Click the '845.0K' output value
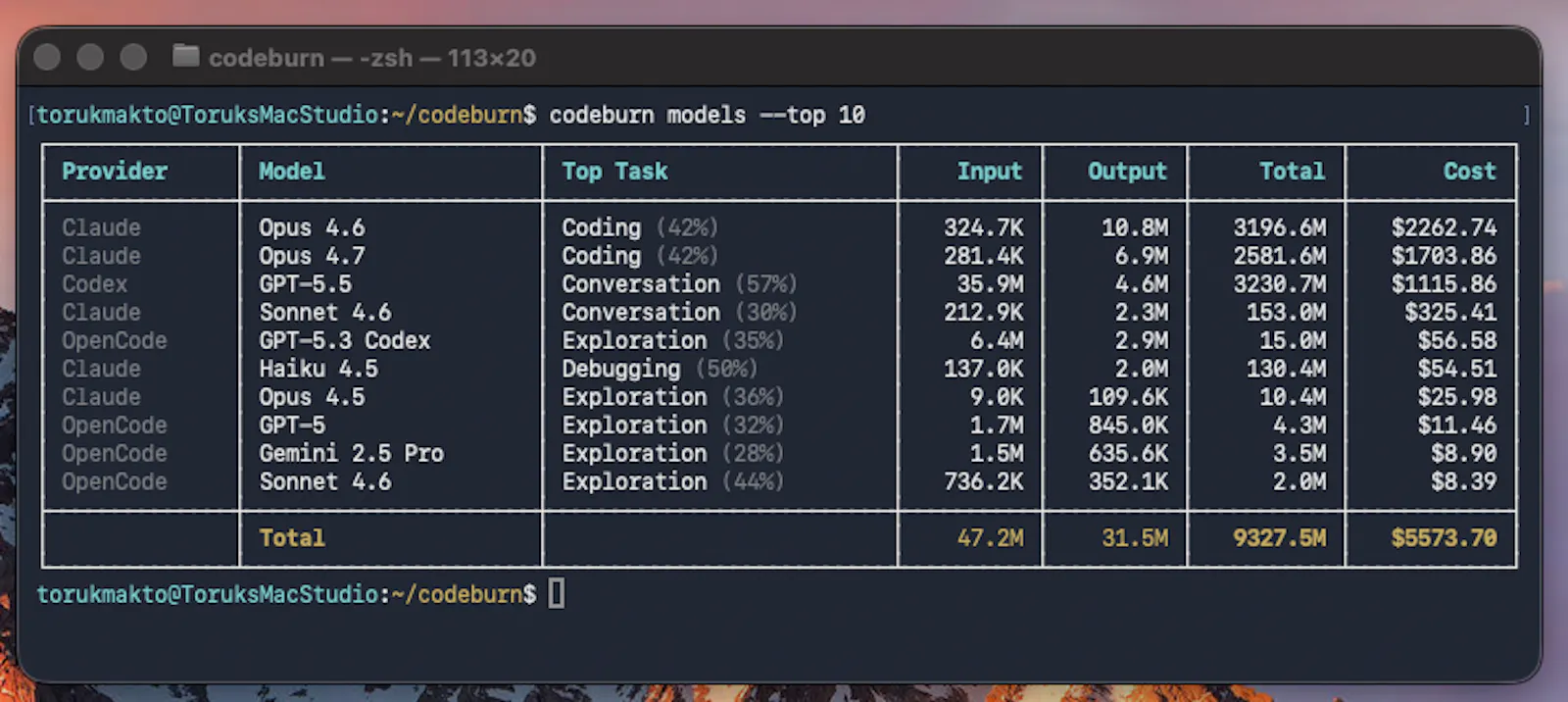Viewport: 1568px width, 702px height. (x=1128, y=426)
